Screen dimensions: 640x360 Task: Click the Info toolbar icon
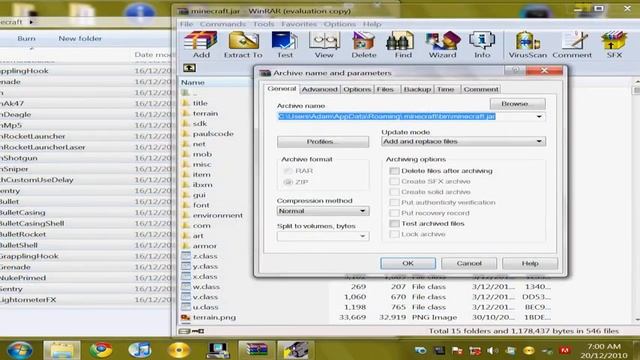[482, 44]
